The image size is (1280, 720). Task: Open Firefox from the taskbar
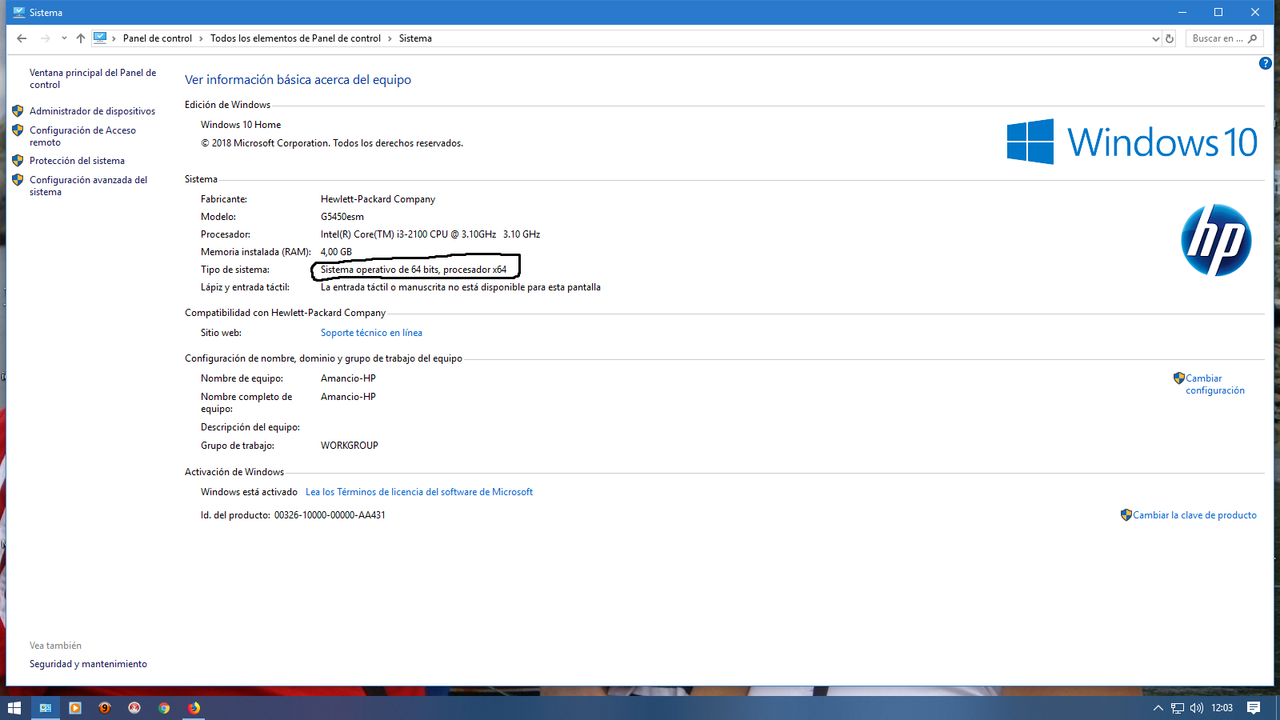(194, 708)
